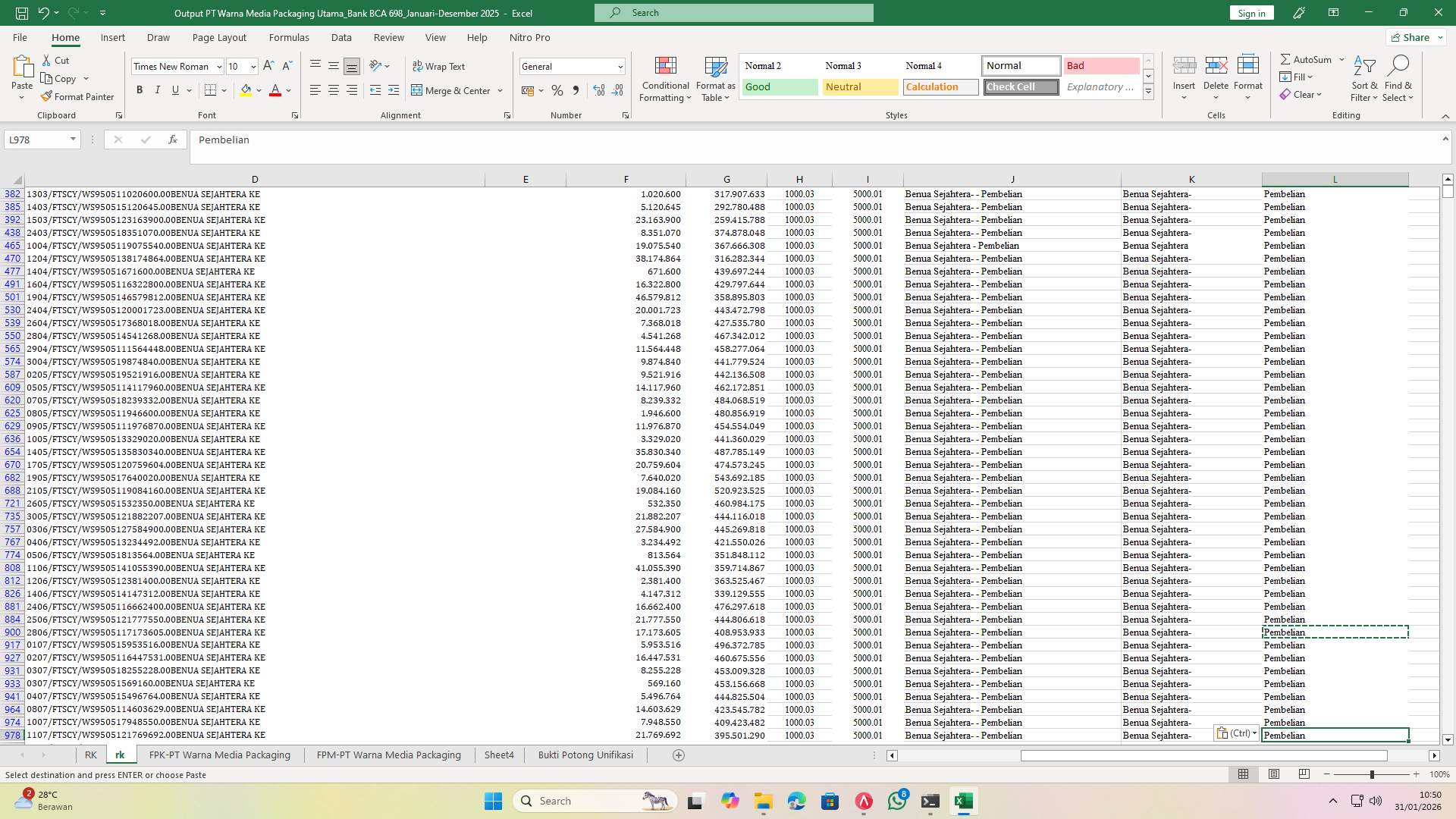Expand the Fill Color dropdown arrow

click(258, 90)
